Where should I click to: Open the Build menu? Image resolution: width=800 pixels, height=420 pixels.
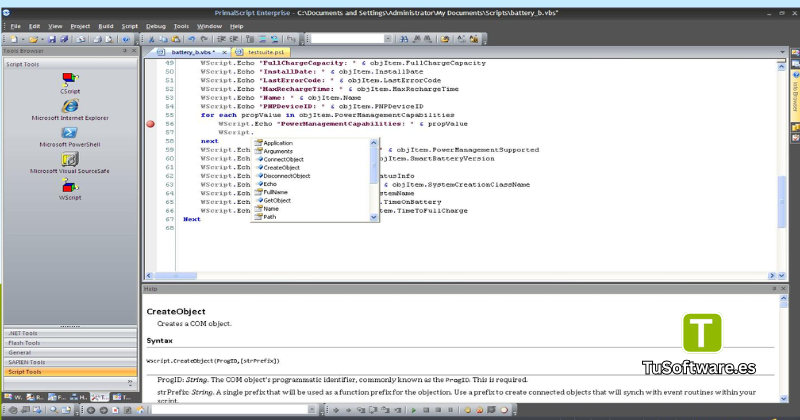click(x=106, y=26)
